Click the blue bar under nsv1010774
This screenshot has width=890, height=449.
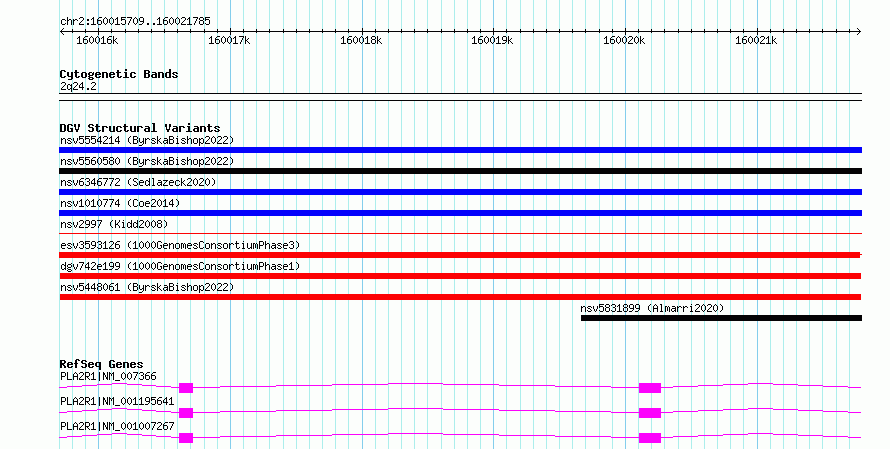pos(460,213)
